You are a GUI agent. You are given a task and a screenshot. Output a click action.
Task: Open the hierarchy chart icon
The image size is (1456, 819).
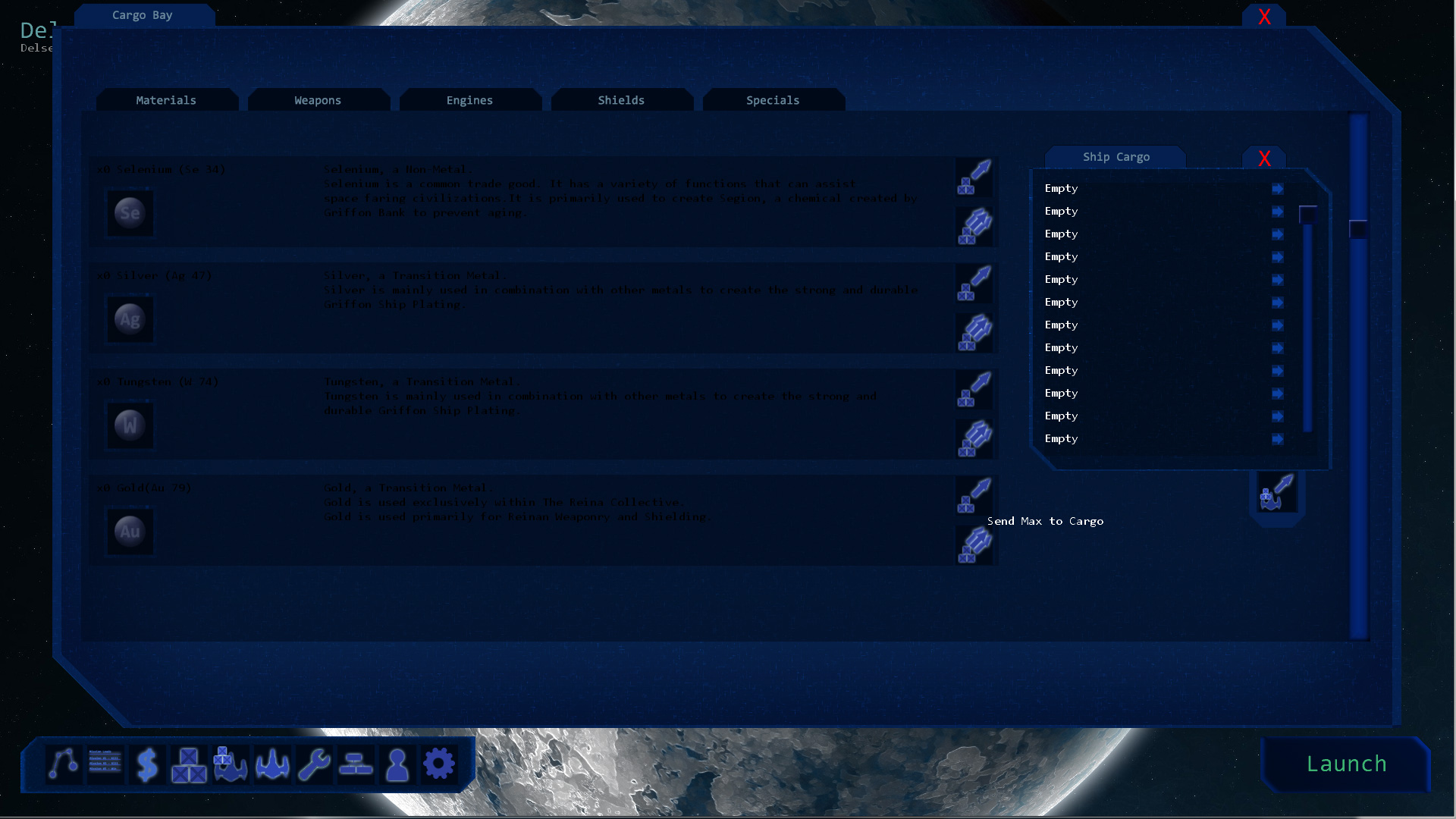coord(356,764)
